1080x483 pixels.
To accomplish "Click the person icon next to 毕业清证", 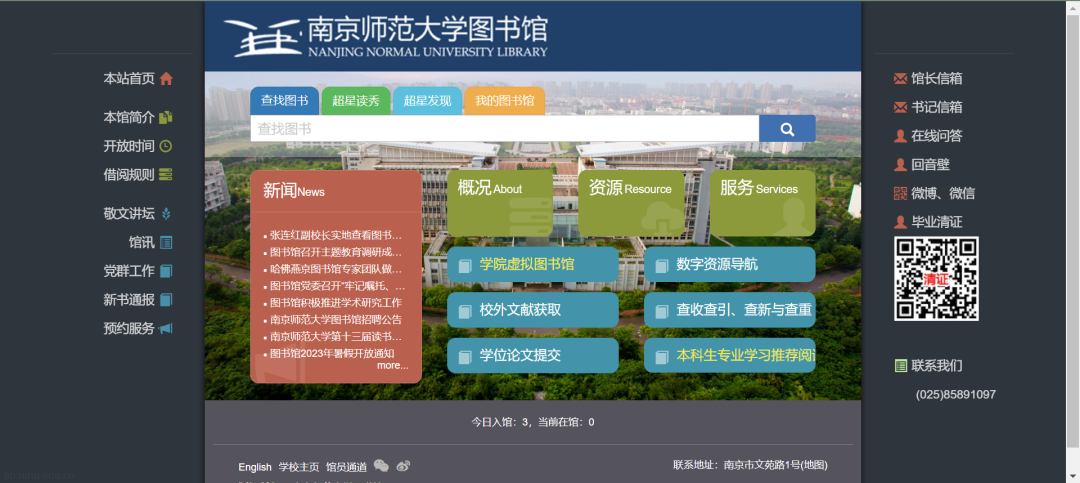I will 900,222.
